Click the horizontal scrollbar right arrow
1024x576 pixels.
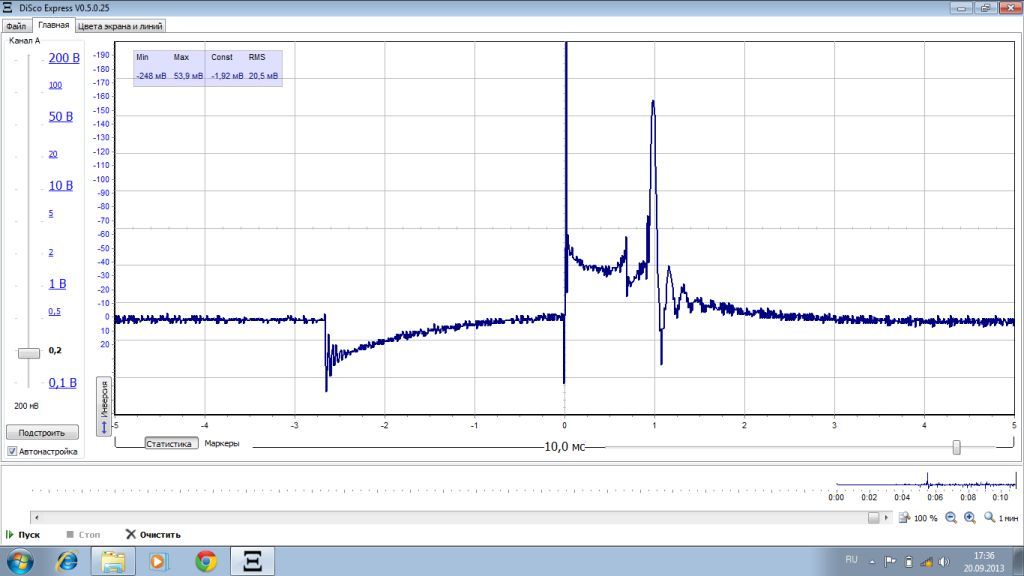click(886, 518)
